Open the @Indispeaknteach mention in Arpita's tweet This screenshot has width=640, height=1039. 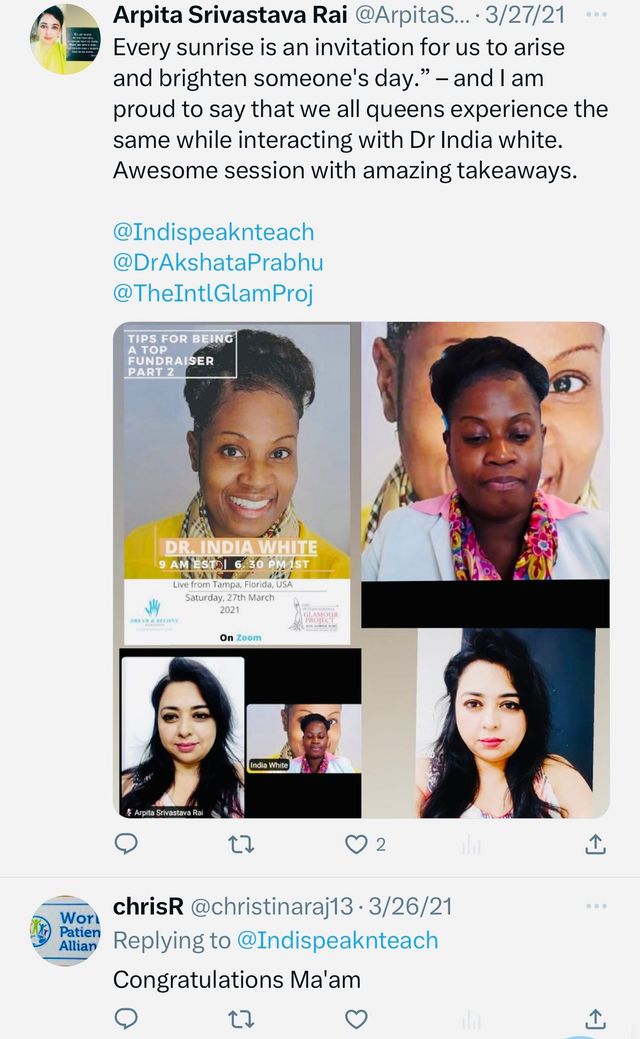(213, 232)
